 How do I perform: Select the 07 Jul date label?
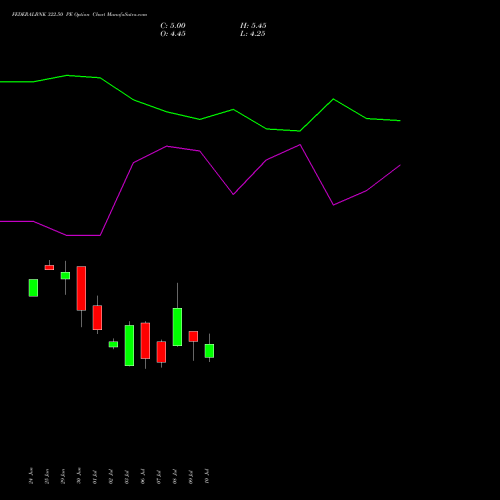(159, 477)
